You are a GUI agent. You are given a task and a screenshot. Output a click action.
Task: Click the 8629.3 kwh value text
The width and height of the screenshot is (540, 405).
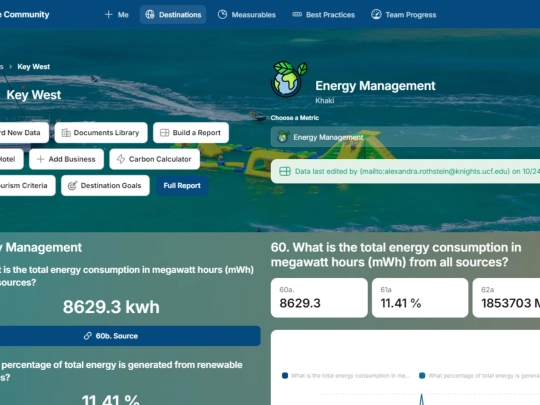pyautogui.click(x=111, y=307)
